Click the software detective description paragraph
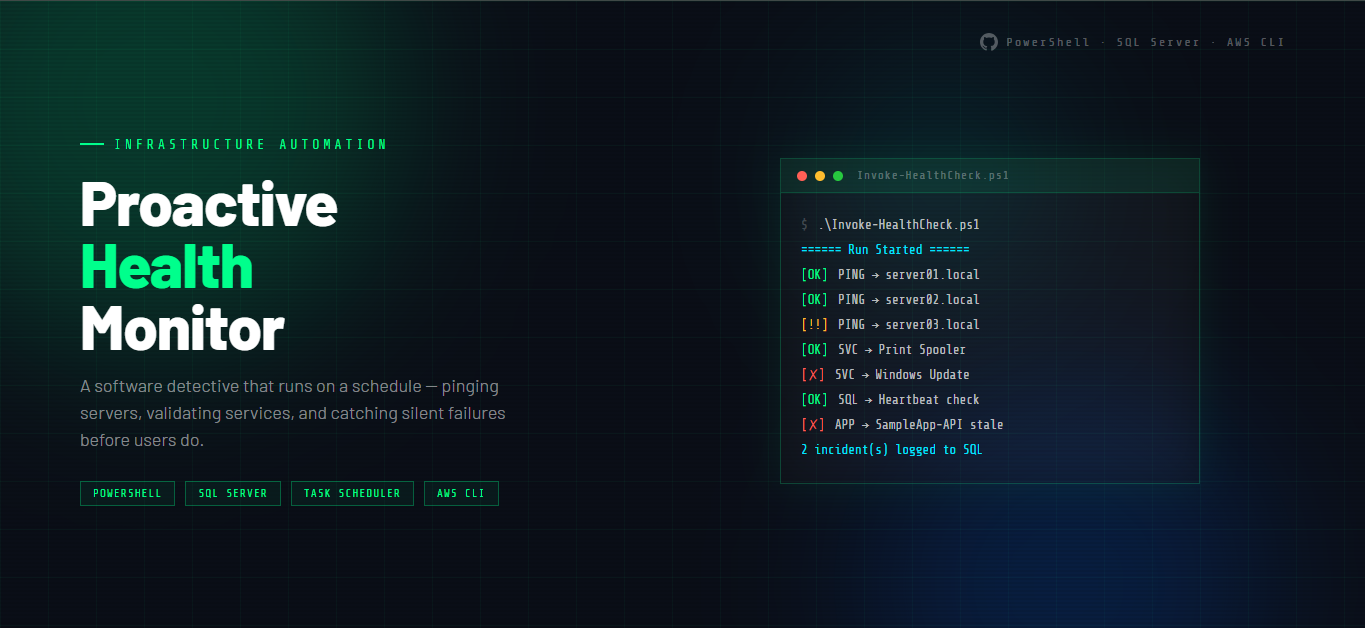 (293, 413)
